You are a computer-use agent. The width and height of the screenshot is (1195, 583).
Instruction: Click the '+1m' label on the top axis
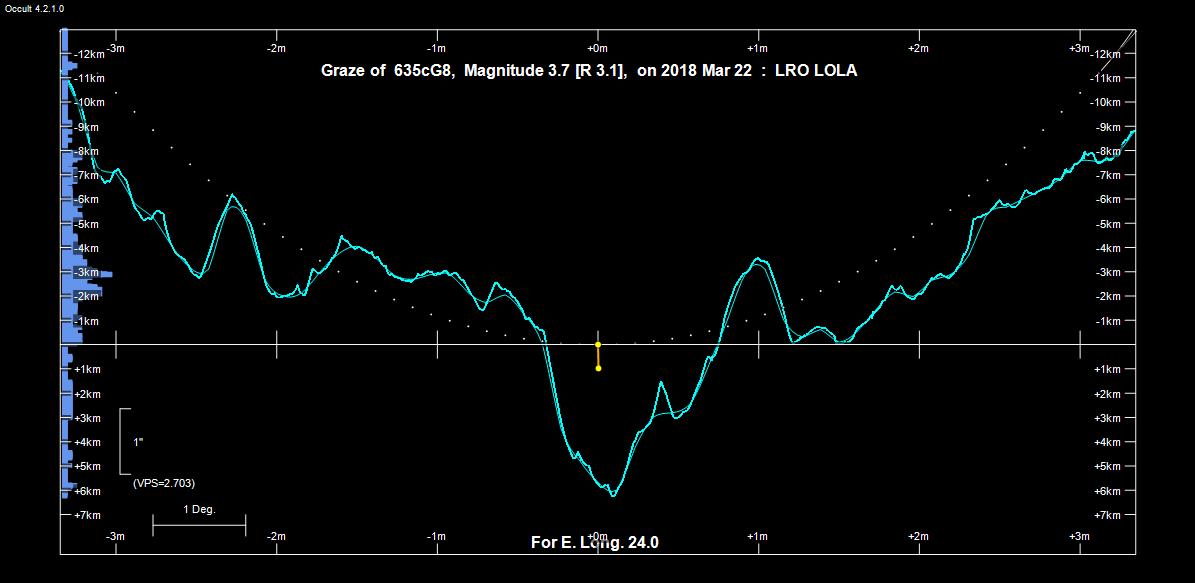[x=757, y=48]
